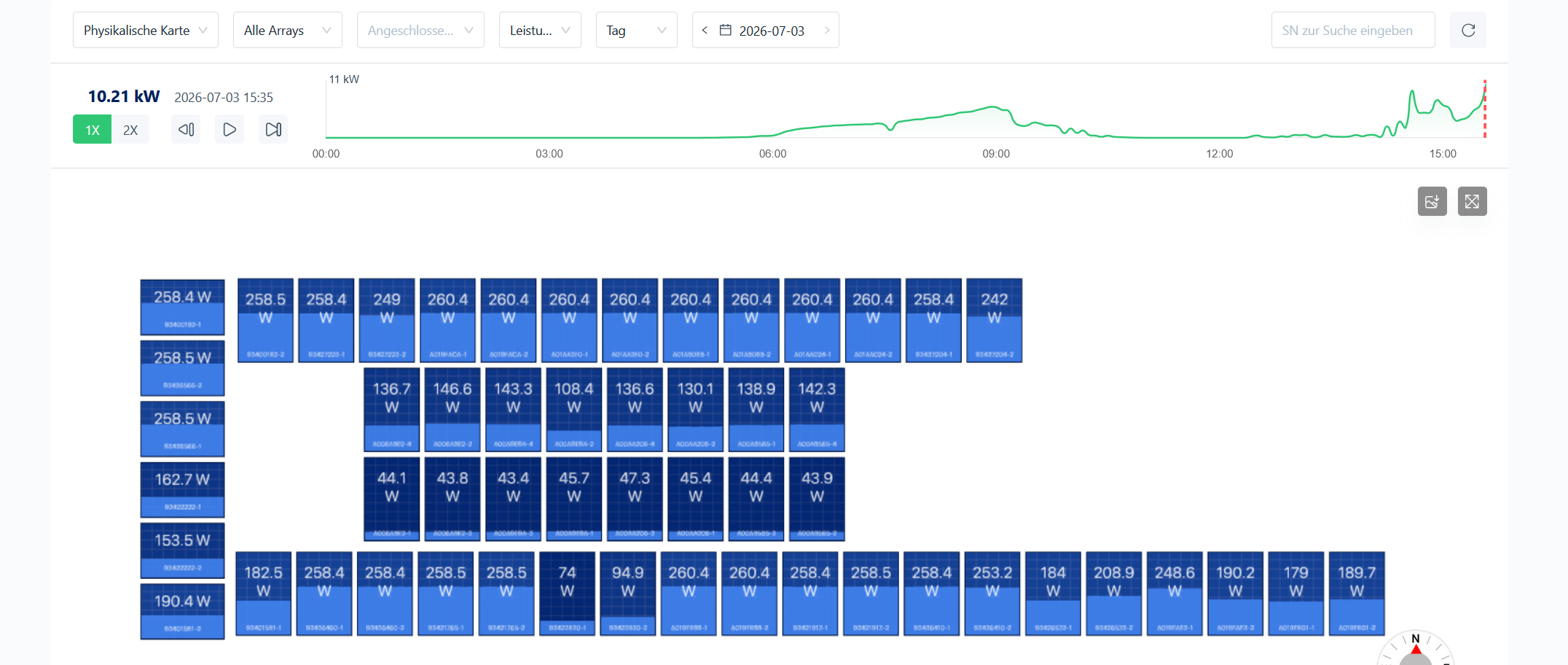The image size is (1568, 665).
Task: Click the timestamp 2026-07-03 15:35
Action: (224, 97)
